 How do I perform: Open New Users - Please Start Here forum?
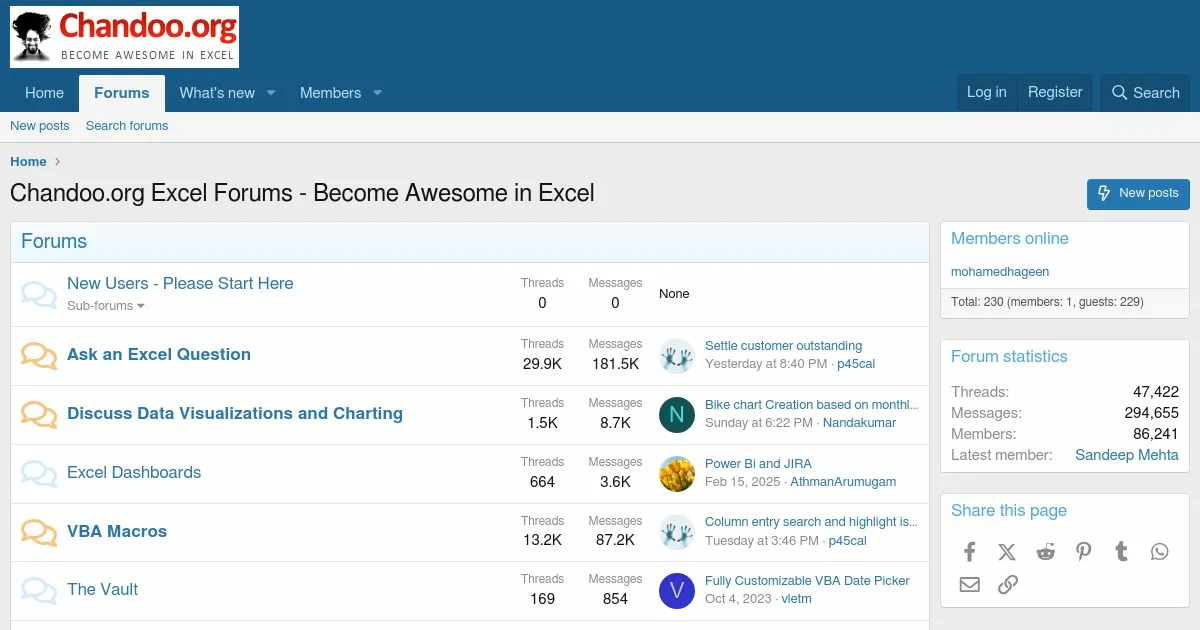coord(180,284)
